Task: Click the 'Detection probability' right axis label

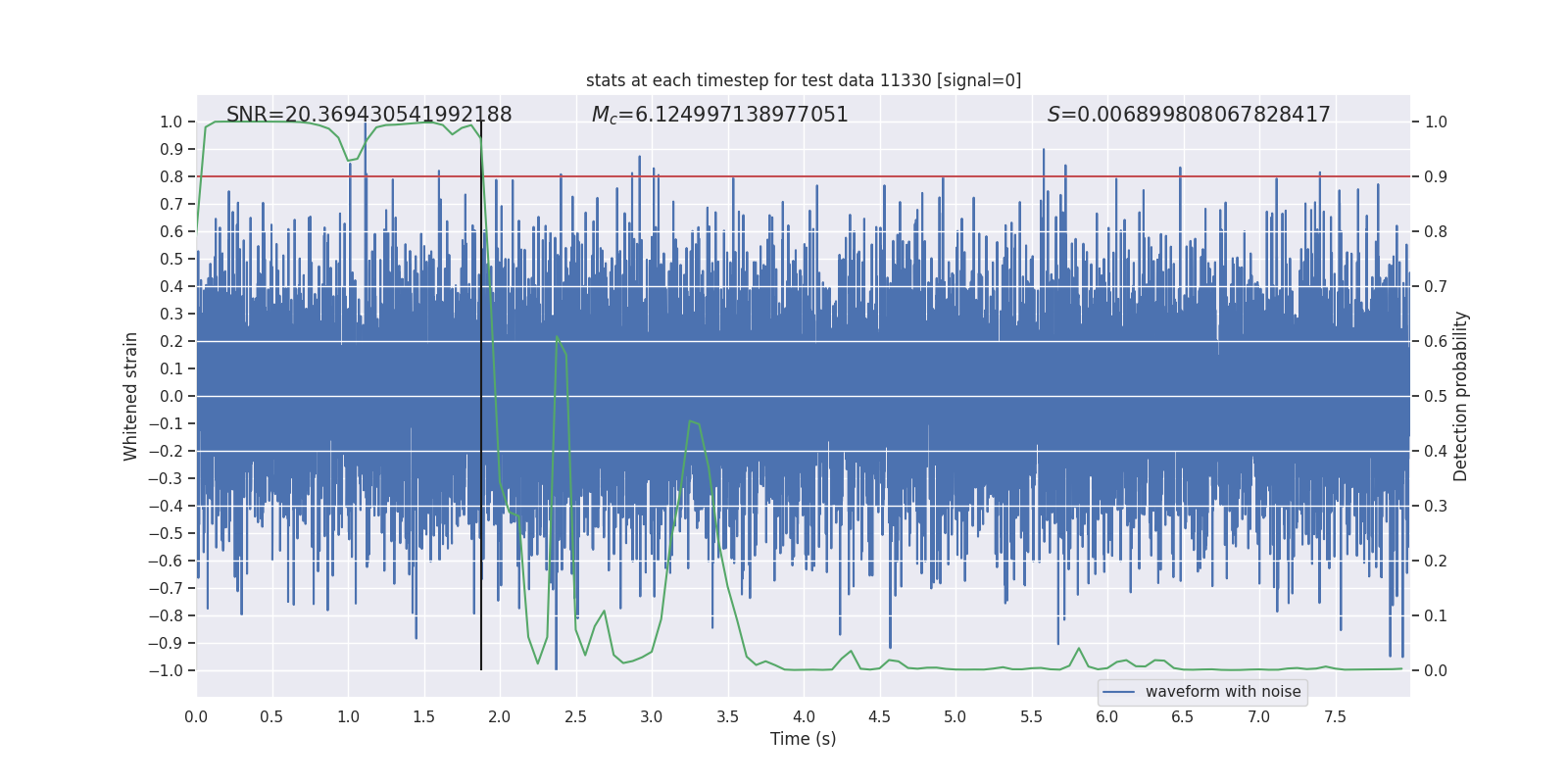Action: pyautogui.click(x=1461, y=396)
